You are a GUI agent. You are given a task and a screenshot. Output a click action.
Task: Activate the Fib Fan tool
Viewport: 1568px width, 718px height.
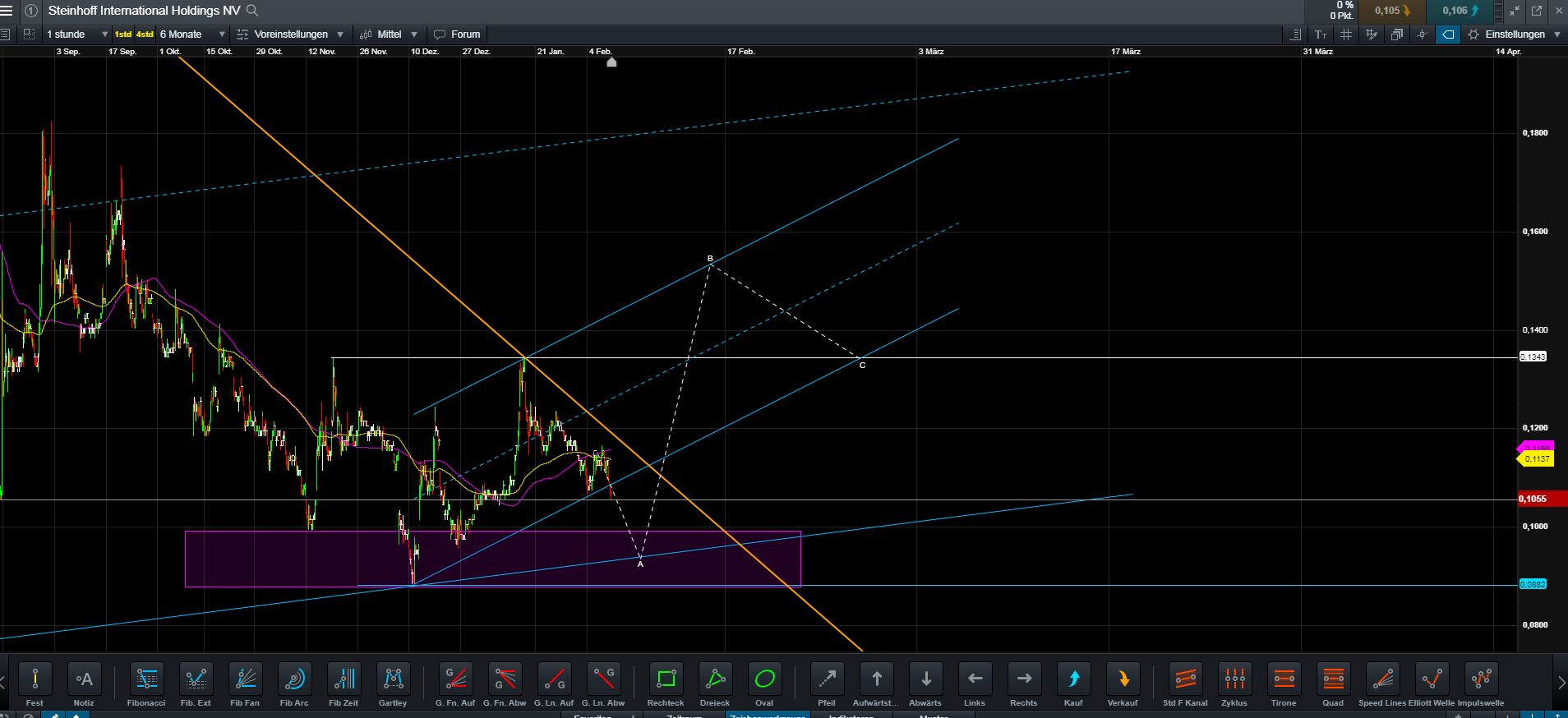(245, 679)
